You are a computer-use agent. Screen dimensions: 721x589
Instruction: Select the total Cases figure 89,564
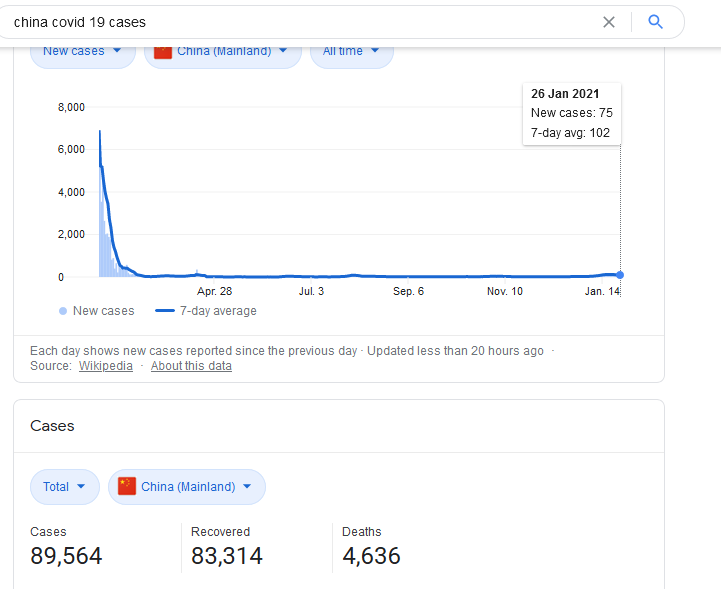(x=66, y=556)
